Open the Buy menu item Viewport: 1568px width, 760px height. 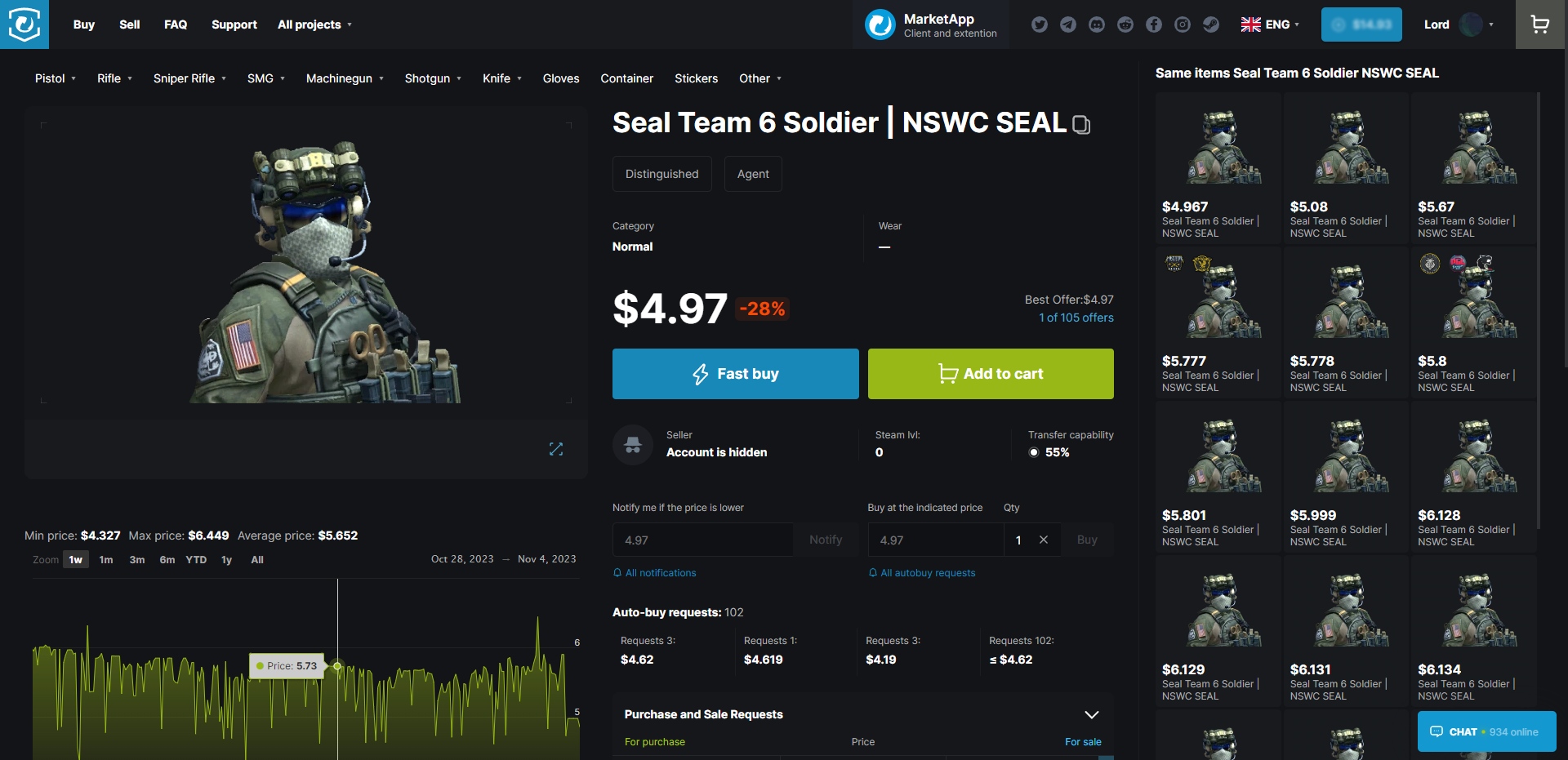84,24
